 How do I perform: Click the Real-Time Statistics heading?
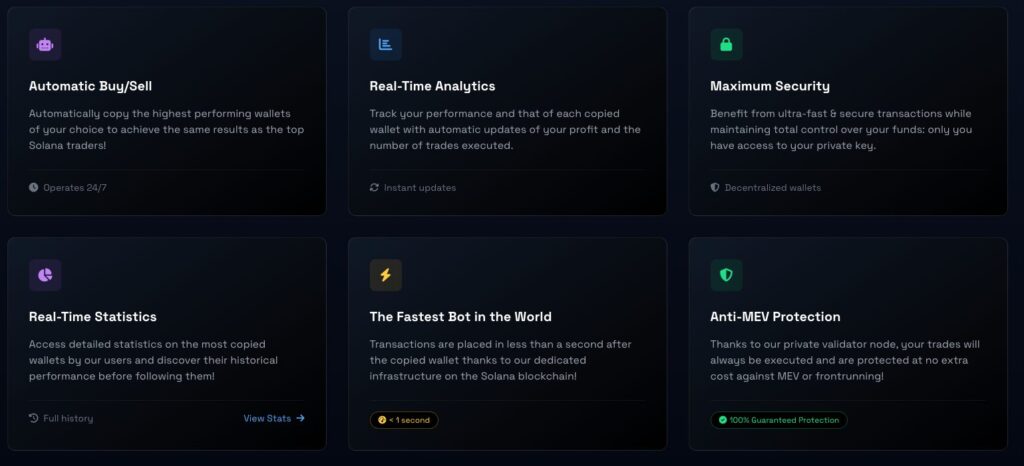[x=93, y=317]
